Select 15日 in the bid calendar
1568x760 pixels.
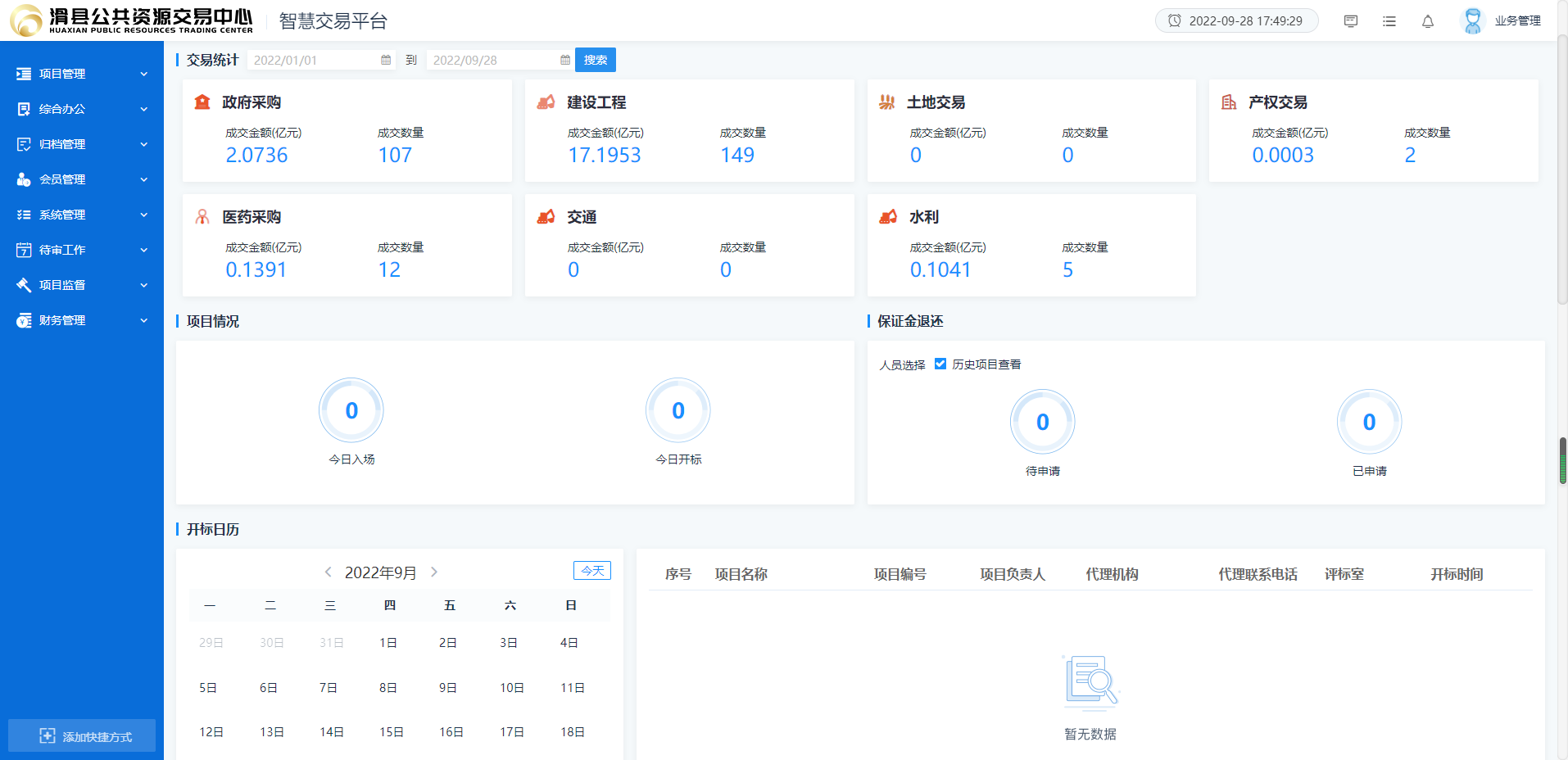pos(391,731)
